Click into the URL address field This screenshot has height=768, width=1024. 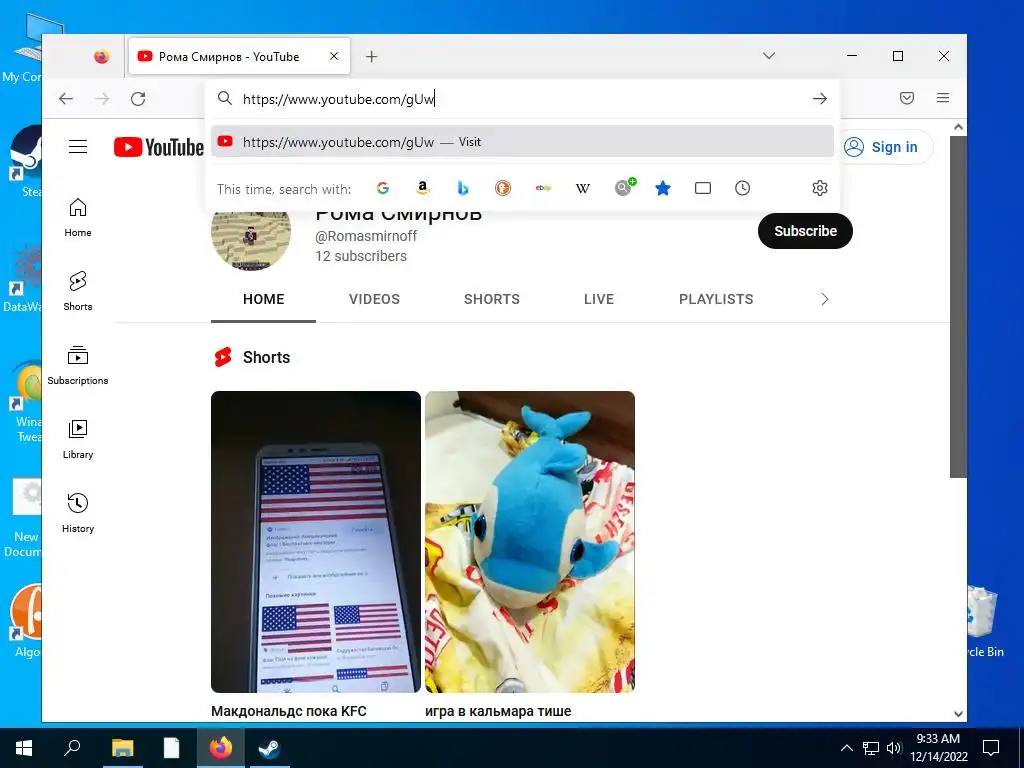point(522,99)
